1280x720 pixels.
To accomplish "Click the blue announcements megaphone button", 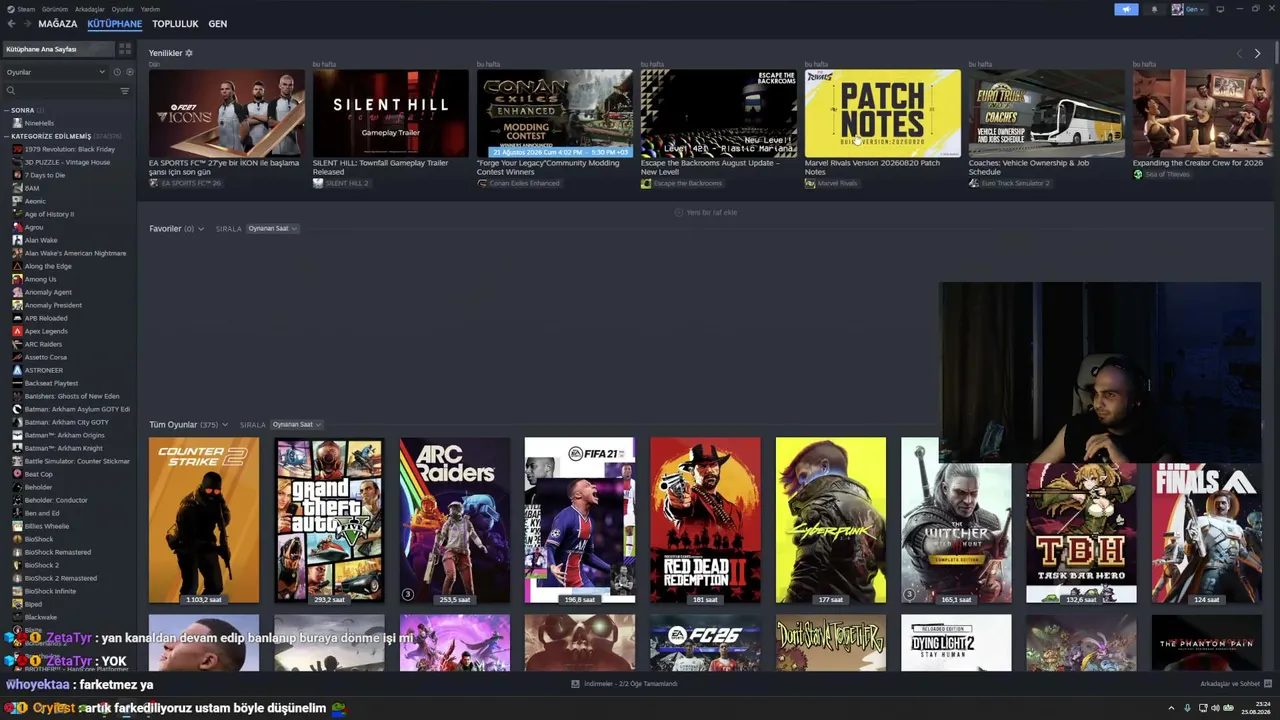I will pos(1126,9).
